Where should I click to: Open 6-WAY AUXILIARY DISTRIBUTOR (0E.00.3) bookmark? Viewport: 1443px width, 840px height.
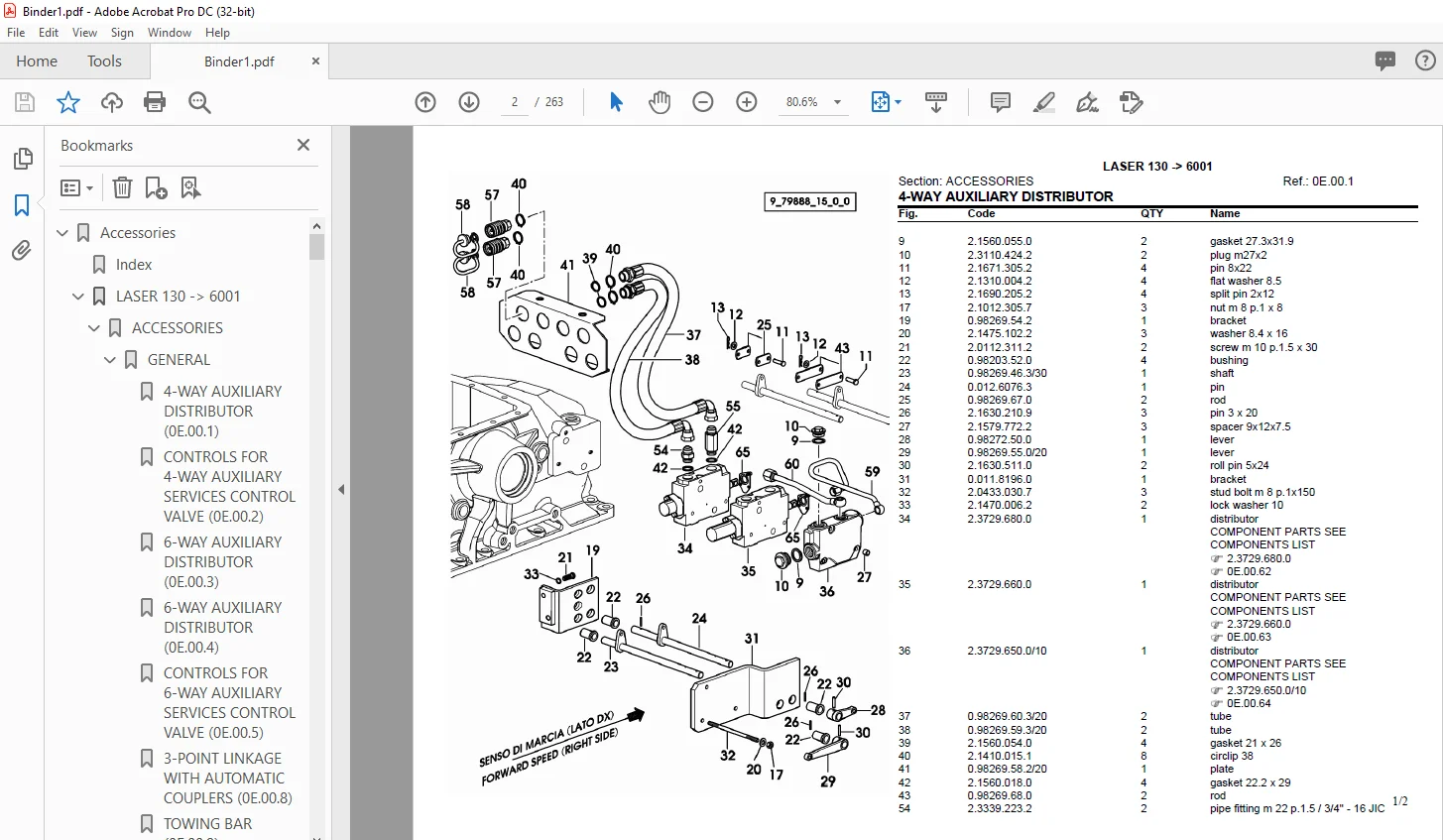pyautogui.click(x=223, y=562)
